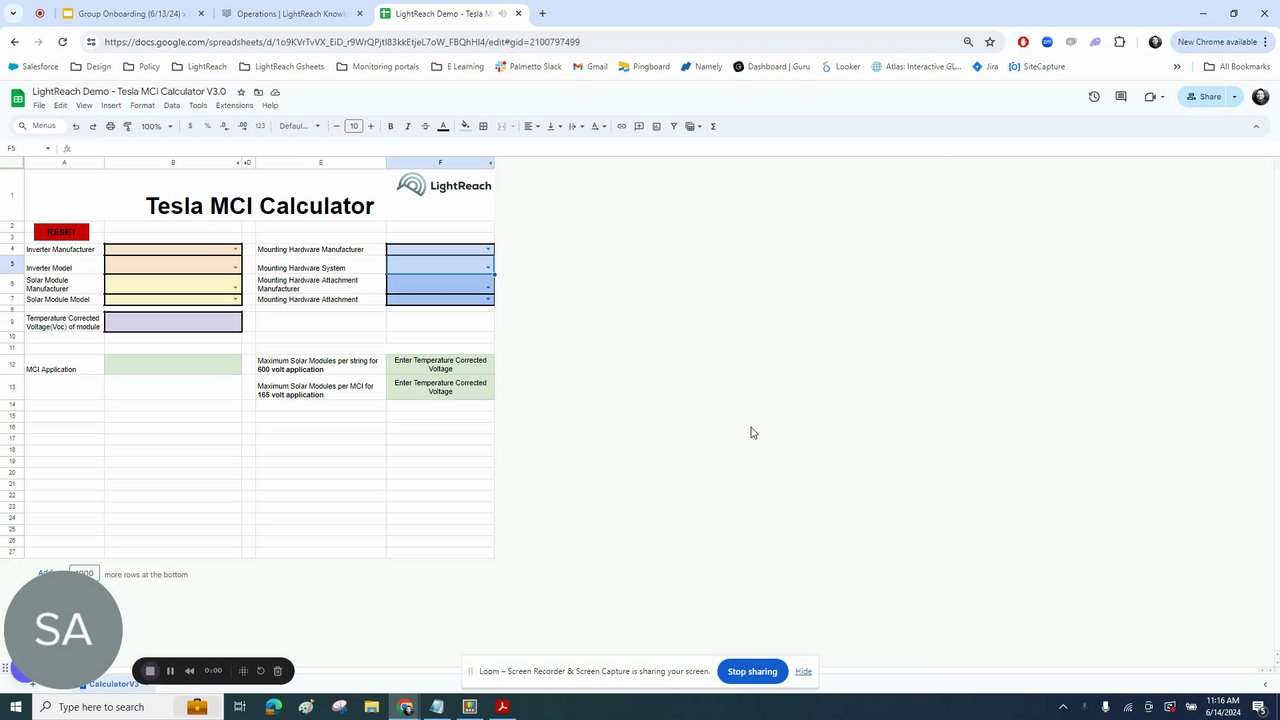This screenshot has width=1280, height=720.
Task: Click the Borders icon
Action: 483,126
